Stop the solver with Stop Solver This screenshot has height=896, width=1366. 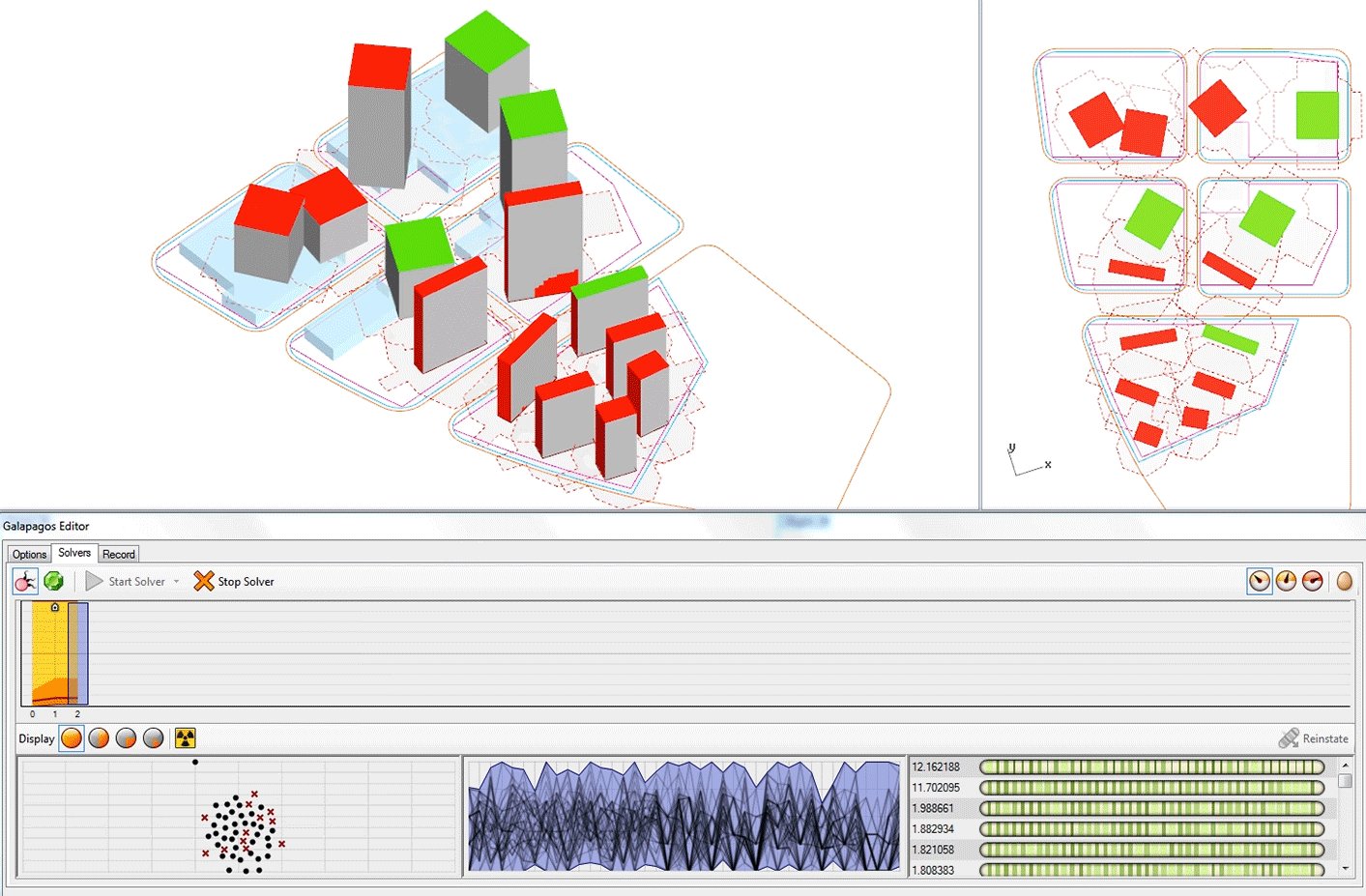point(234,581)
